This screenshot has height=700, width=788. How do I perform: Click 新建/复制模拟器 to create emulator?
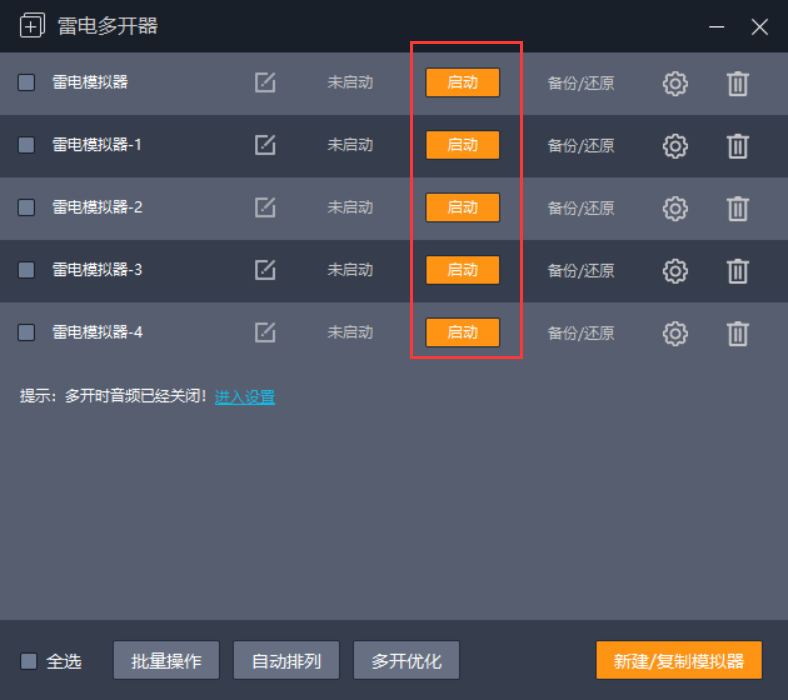tap(679, 660)
